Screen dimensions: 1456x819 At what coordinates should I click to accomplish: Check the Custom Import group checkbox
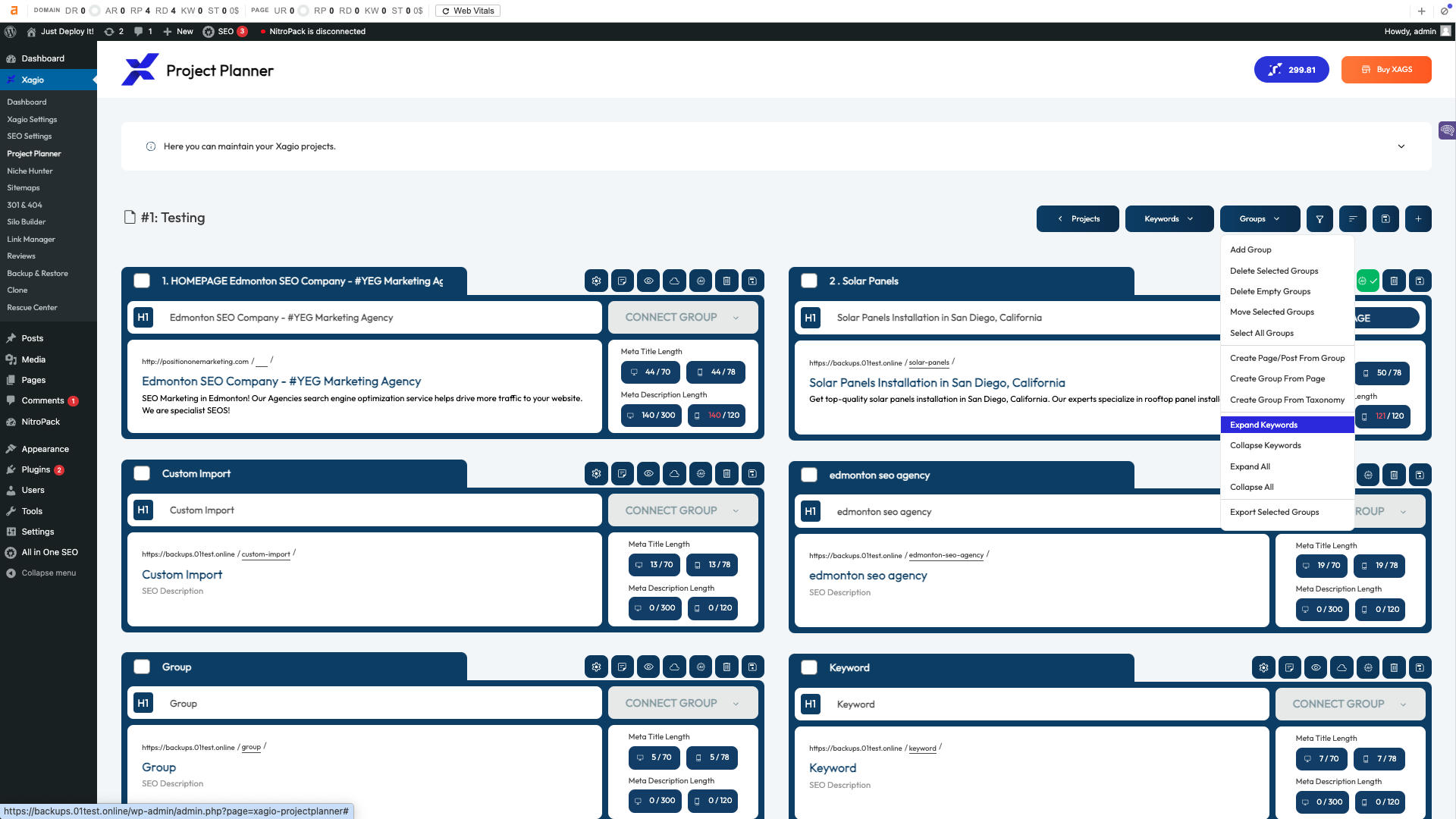click(142, 473)
